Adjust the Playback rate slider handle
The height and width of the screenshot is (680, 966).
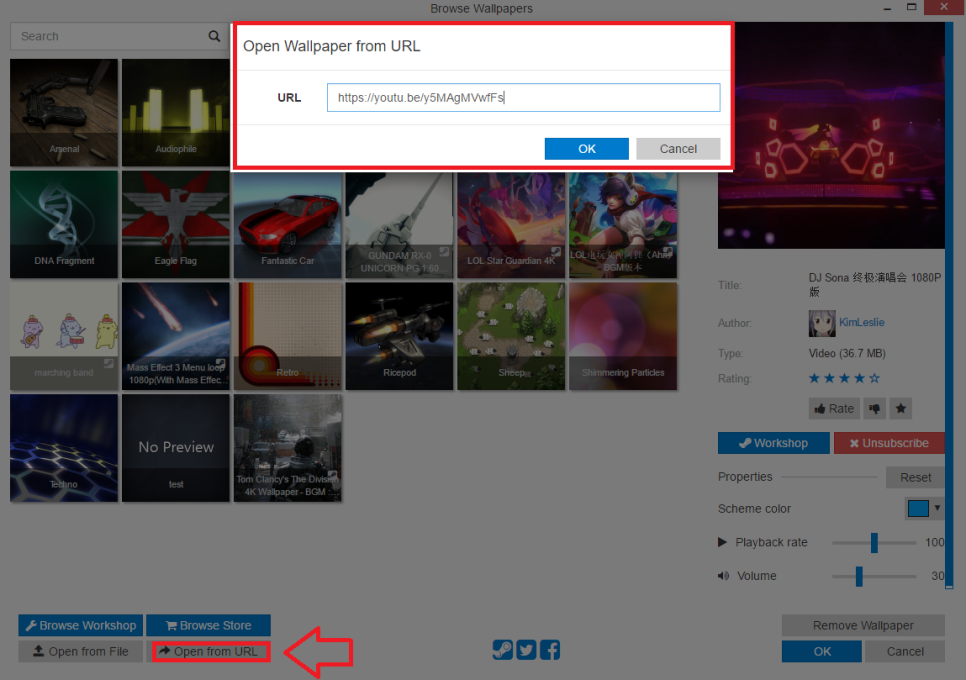(874, 543)
